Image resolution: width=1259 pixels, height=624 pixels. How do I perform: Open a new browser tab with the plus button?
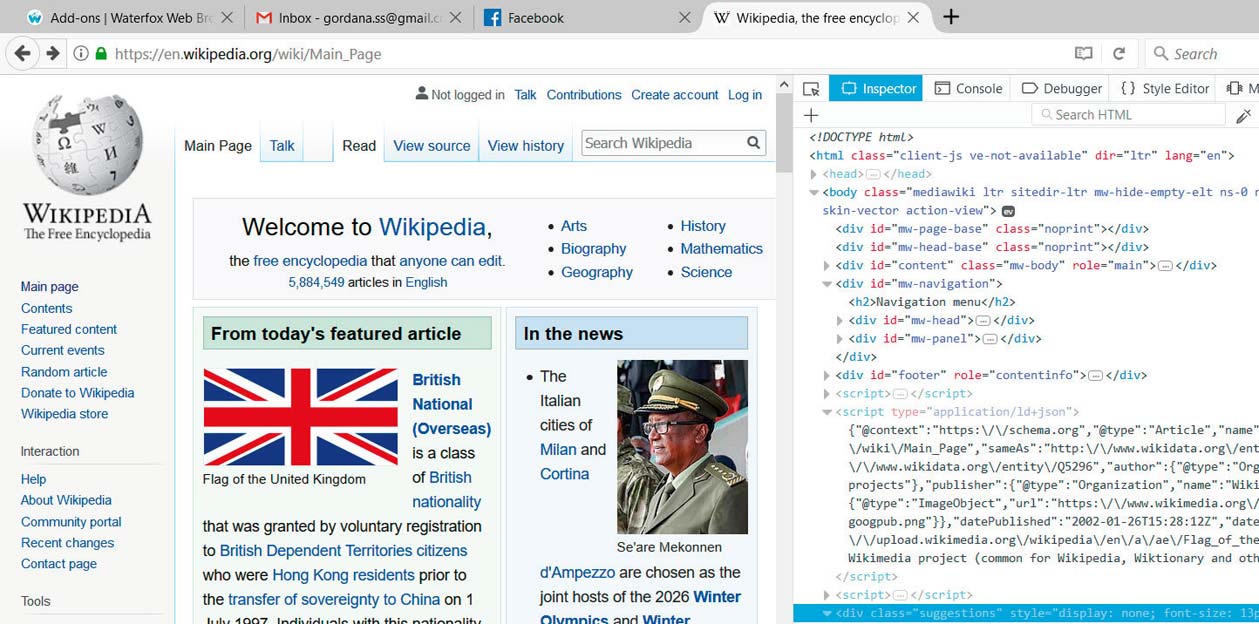tap(951, 17)
